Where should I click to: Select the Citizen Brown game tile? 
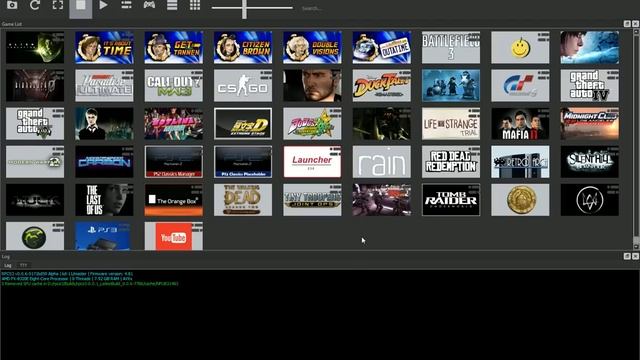coord(243,47)
